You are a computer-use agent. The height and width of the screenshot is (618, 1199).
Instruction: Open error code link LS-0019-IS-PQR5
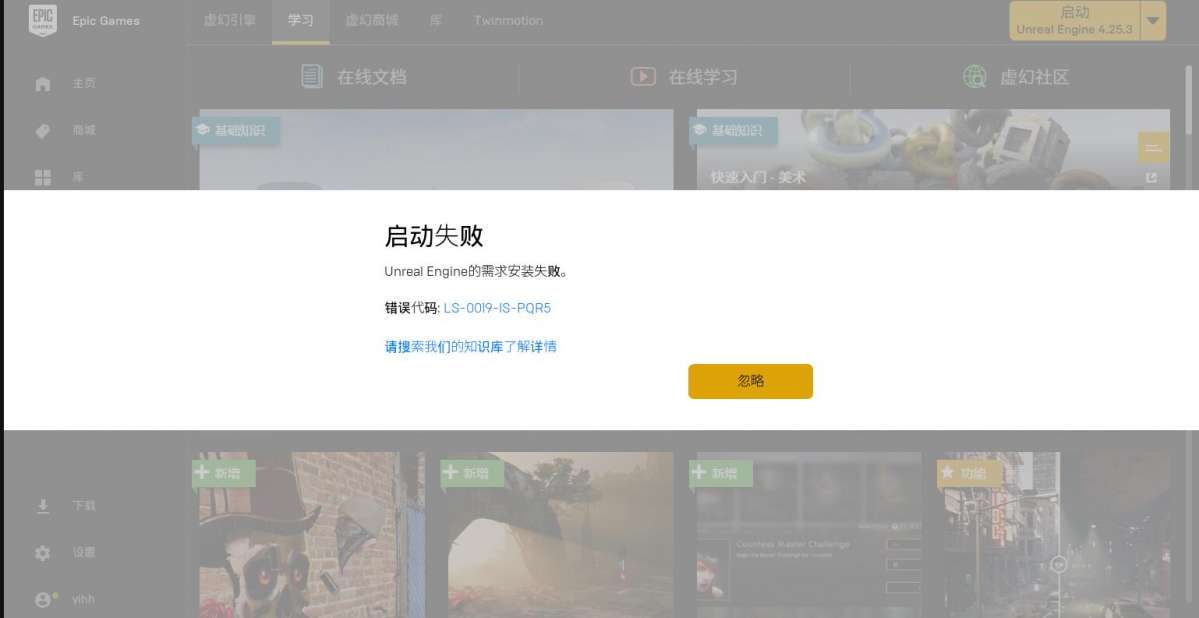point(497,308)
